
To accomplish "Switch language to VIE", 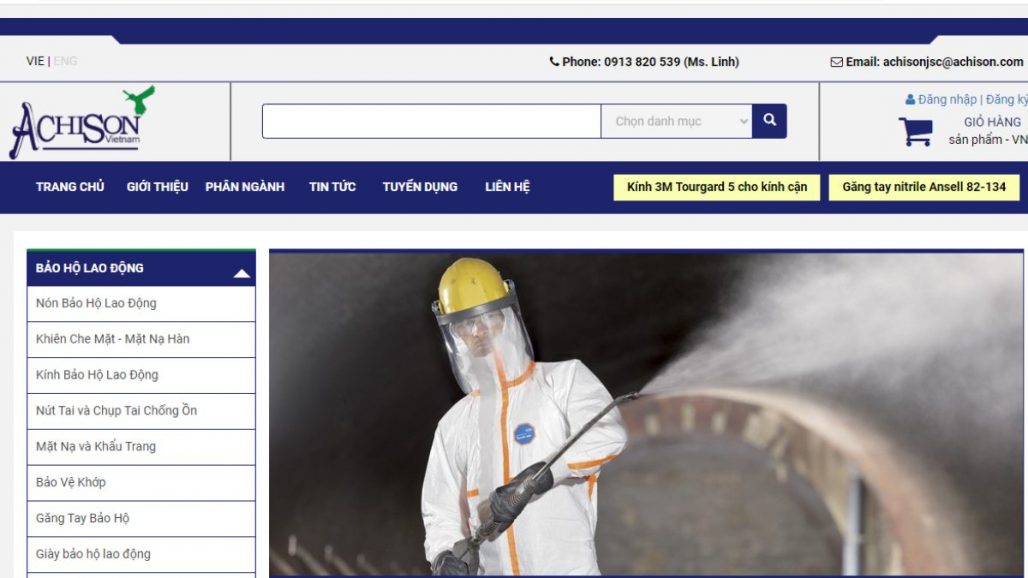I will click(x=35, y=61).
